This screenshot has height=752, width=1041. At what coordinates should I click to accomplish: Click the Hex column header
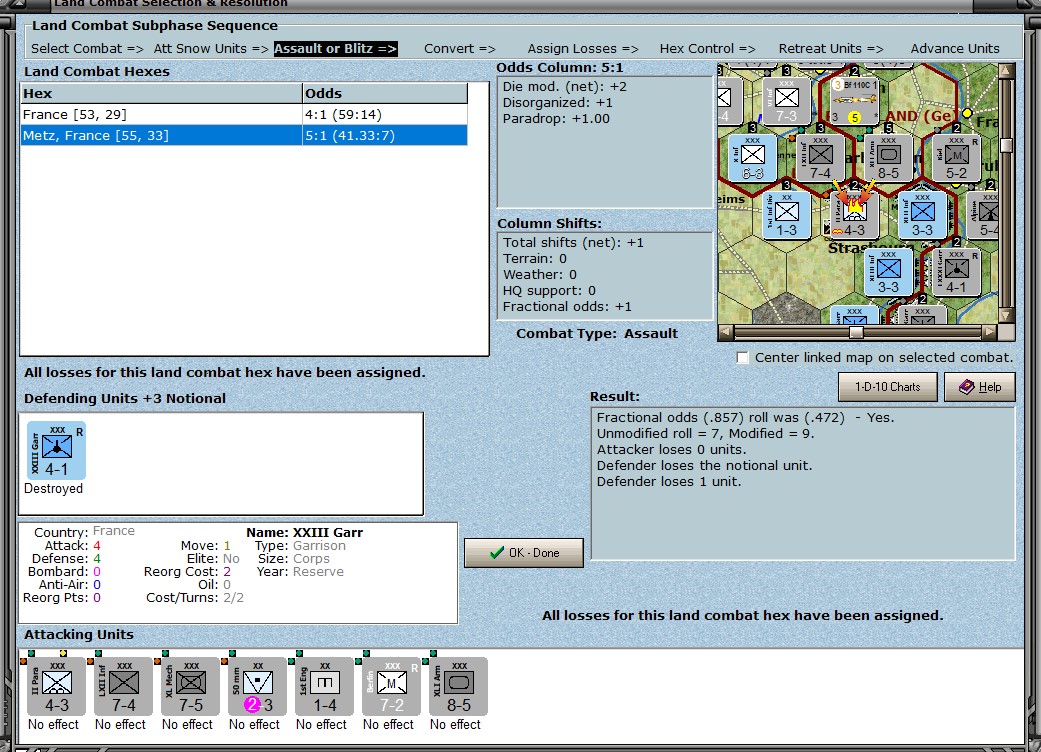tap(161, 94)
